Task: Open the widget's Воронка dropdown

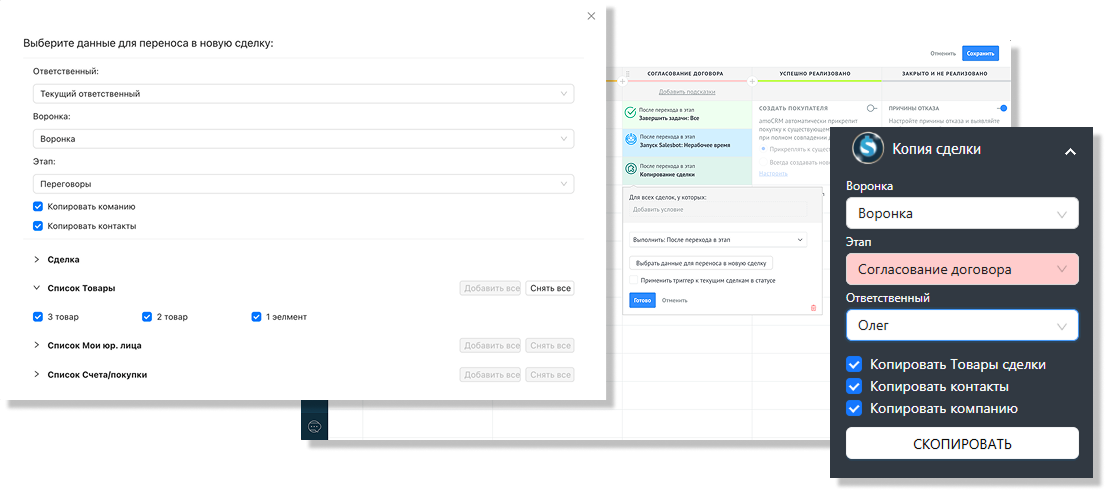Action: tap(962, 213)
